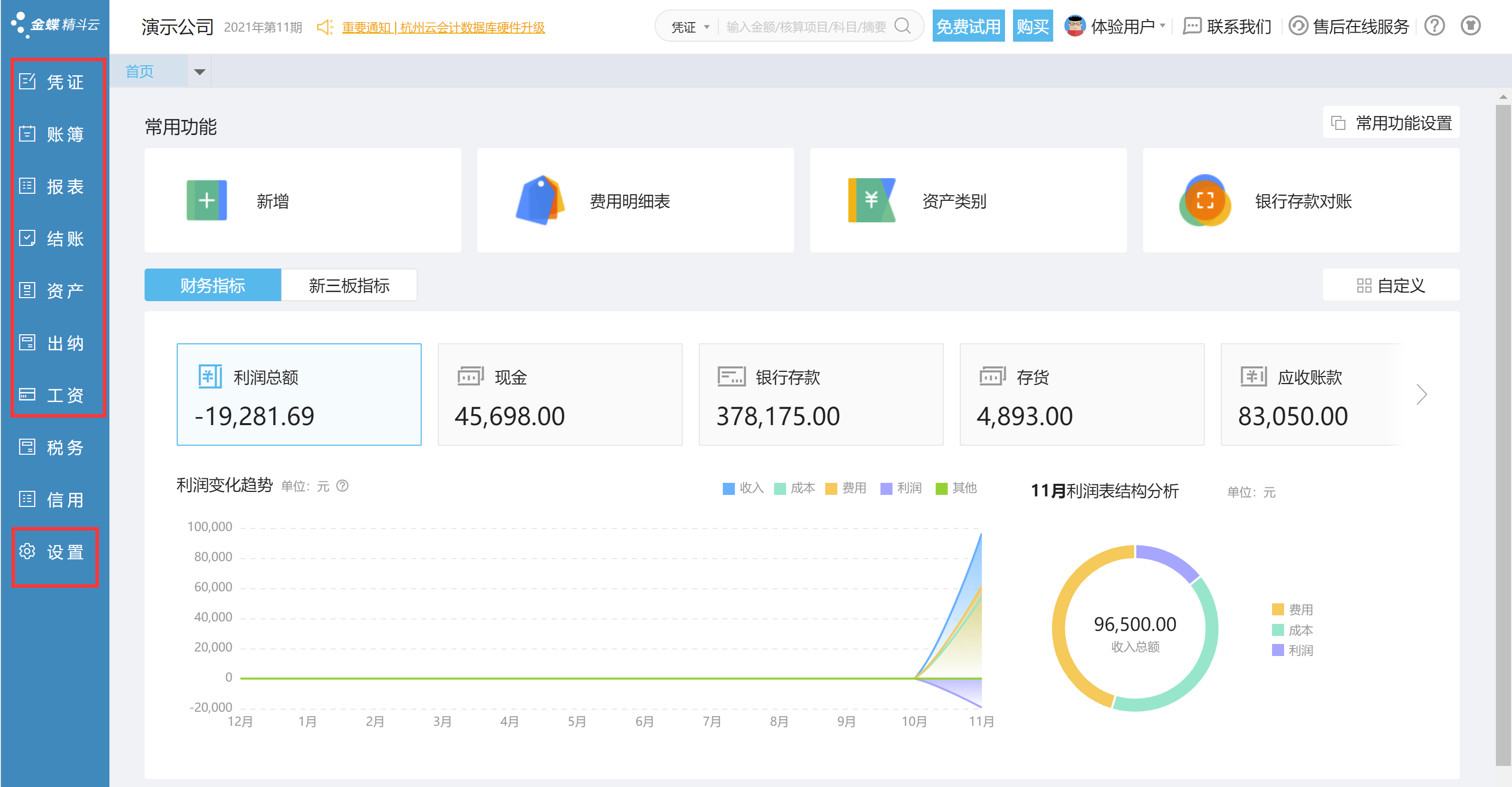Image resolution: width=1512 pixels, height=787 pixels.
Task: Toggle 成本 series in trend chart legend
Action: pyautogui.click(x=795, y=488)
